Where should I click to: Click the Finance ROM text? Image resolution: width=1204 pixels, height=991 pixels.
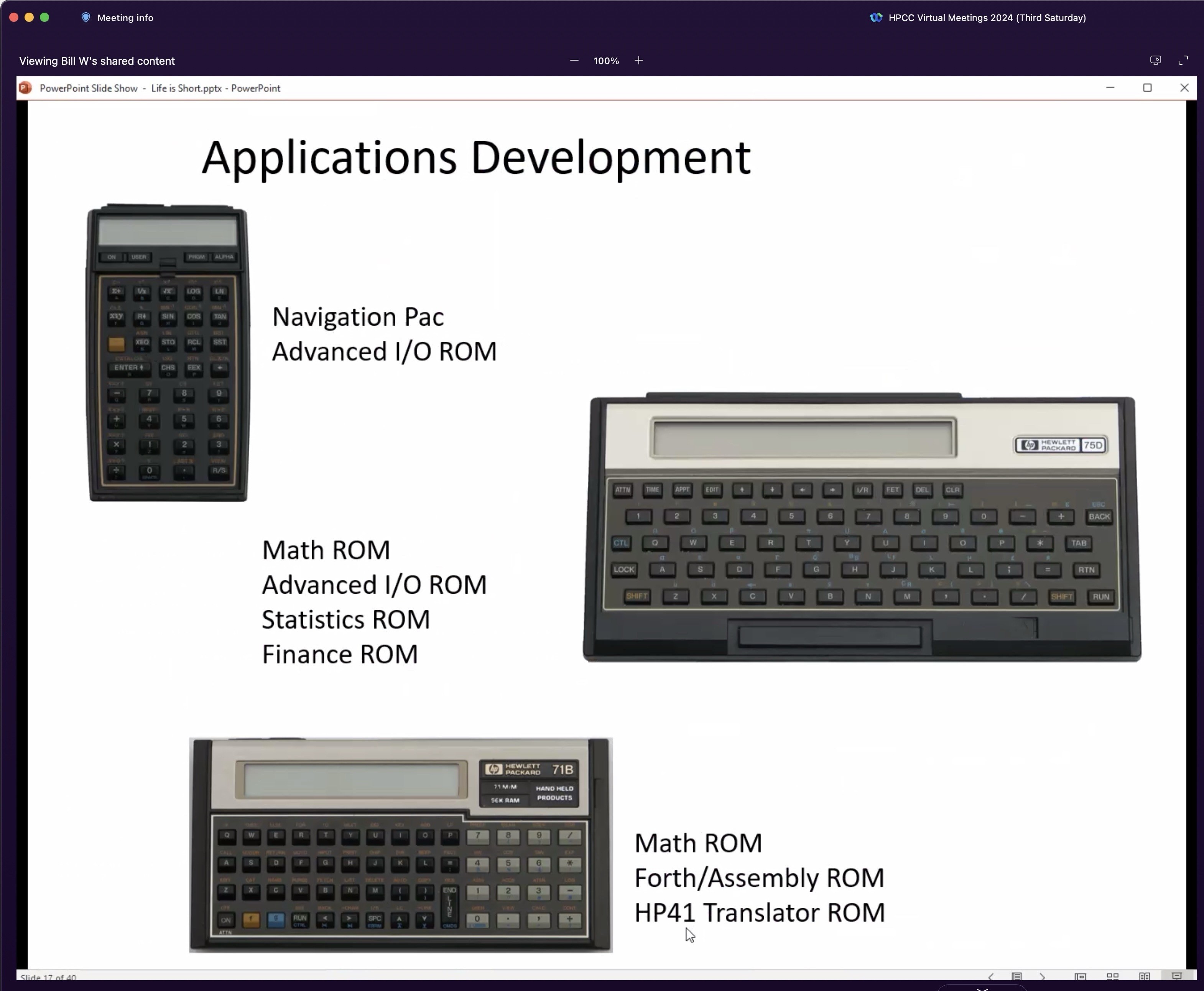click(x=339, y=655)
